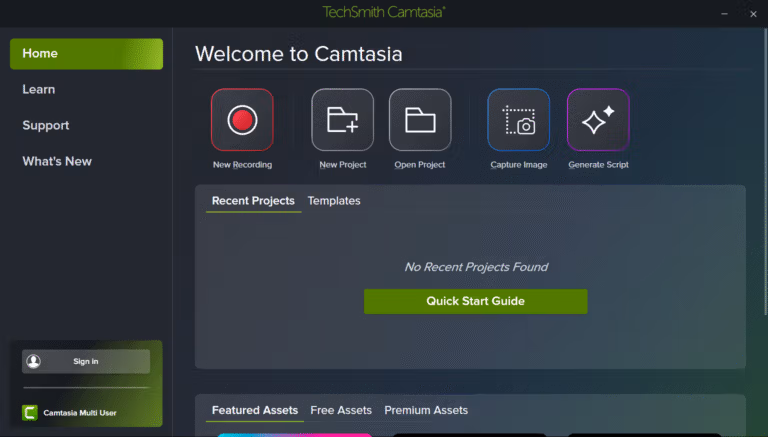Select Home in the sidebar

[86, 53]
